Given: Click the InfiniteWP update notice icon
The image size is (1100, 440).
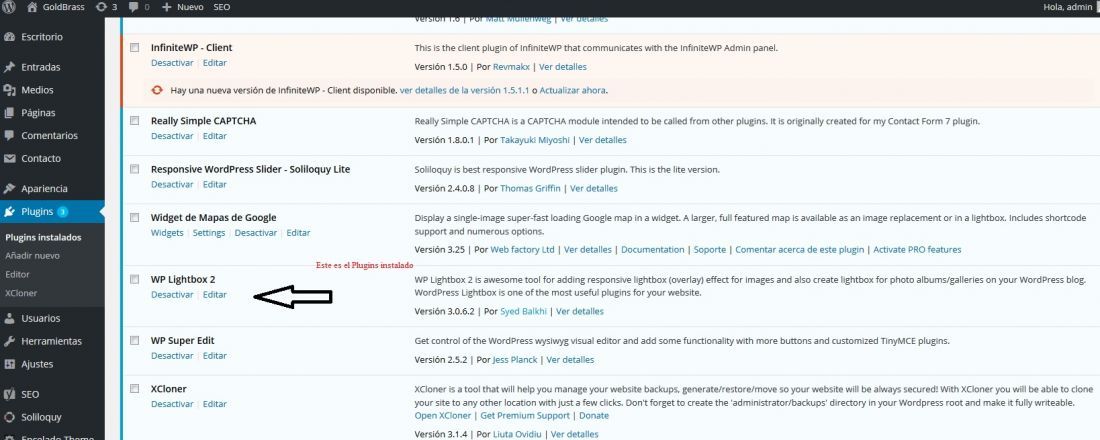Looking at the screenshot, I should (x=158, y=91).
